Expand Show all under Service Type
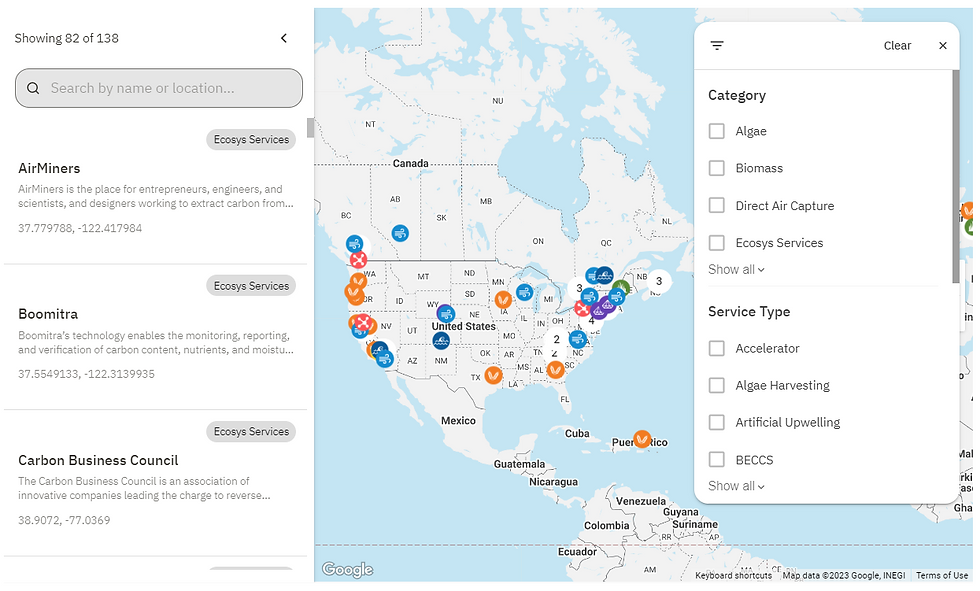Screen dimensions: 980x591 736,485
